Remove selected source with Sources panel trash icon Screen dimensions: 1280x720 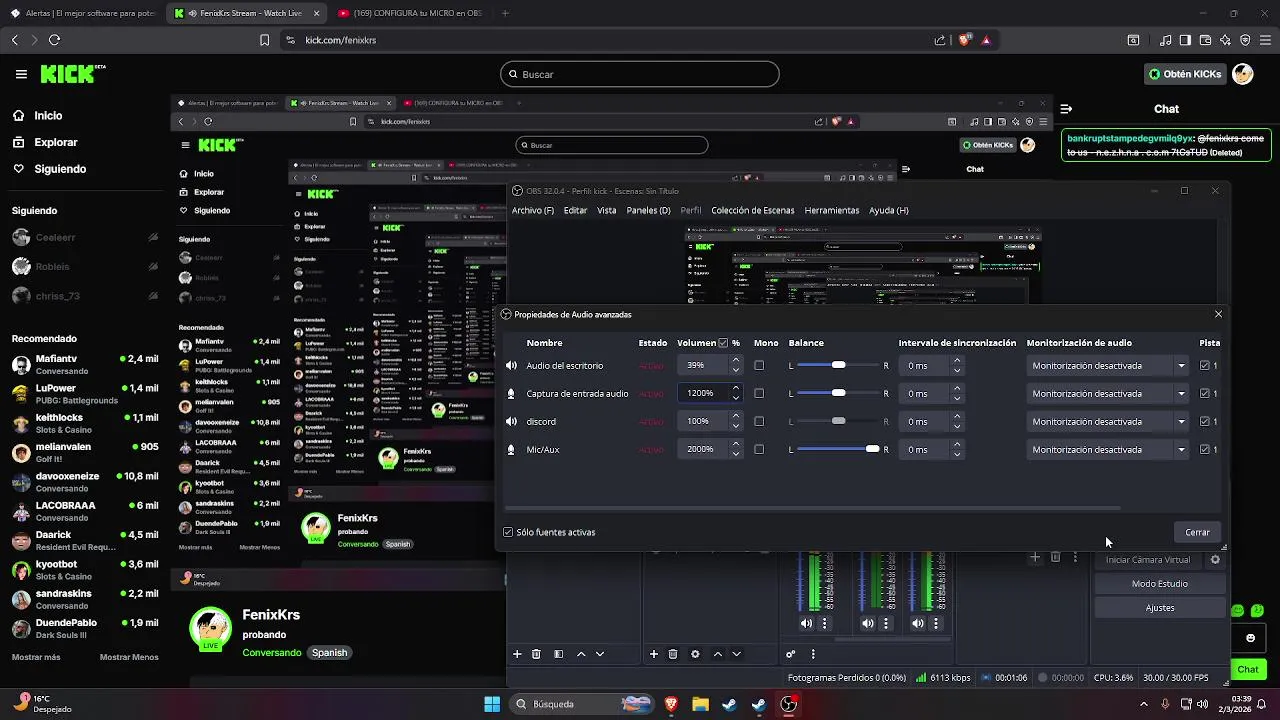[673, 654]
